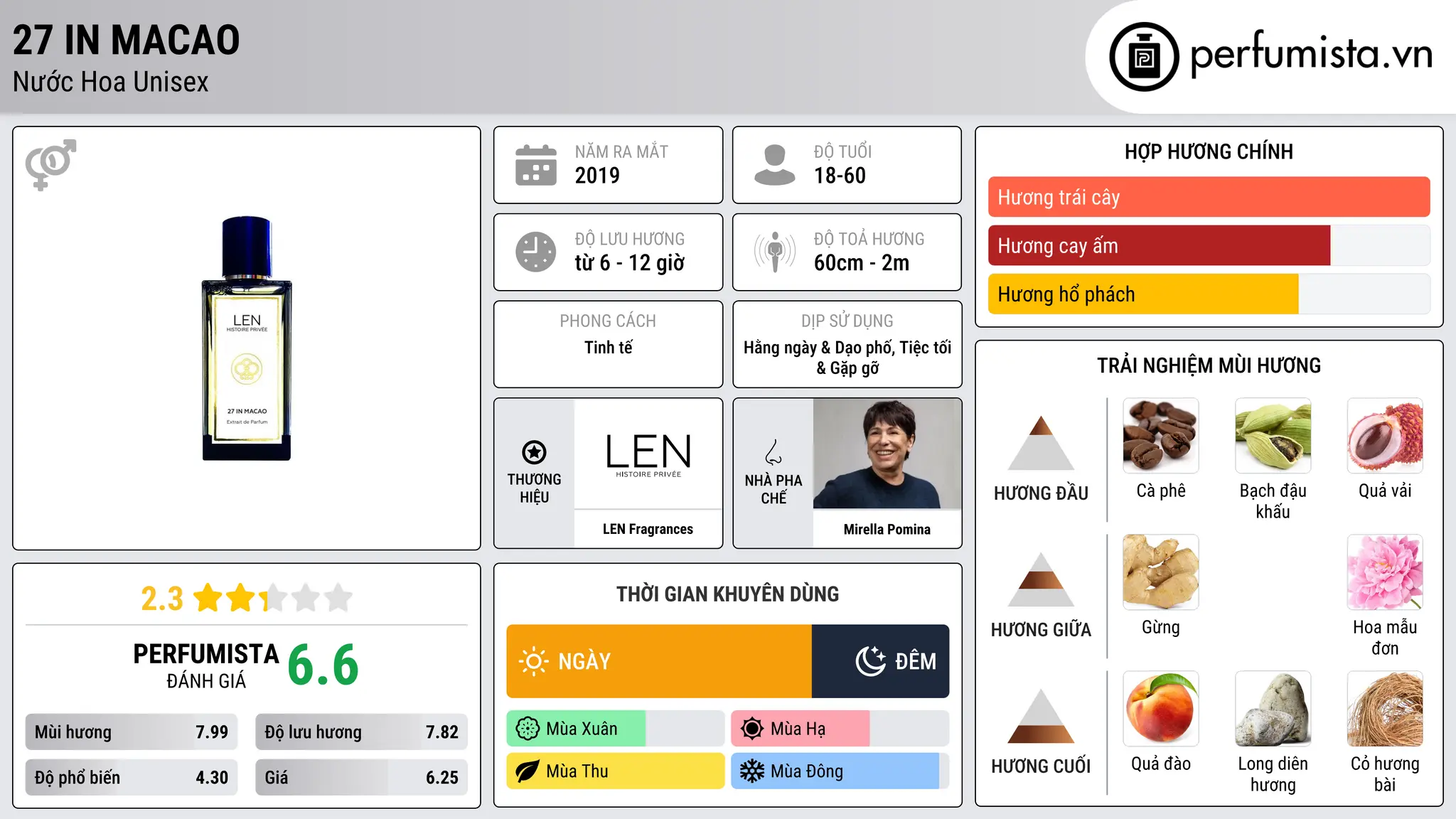Screen dimensions: 1456x819
Task: Open the LEN Fragrances brand name
Action: (x=648, y=529)
